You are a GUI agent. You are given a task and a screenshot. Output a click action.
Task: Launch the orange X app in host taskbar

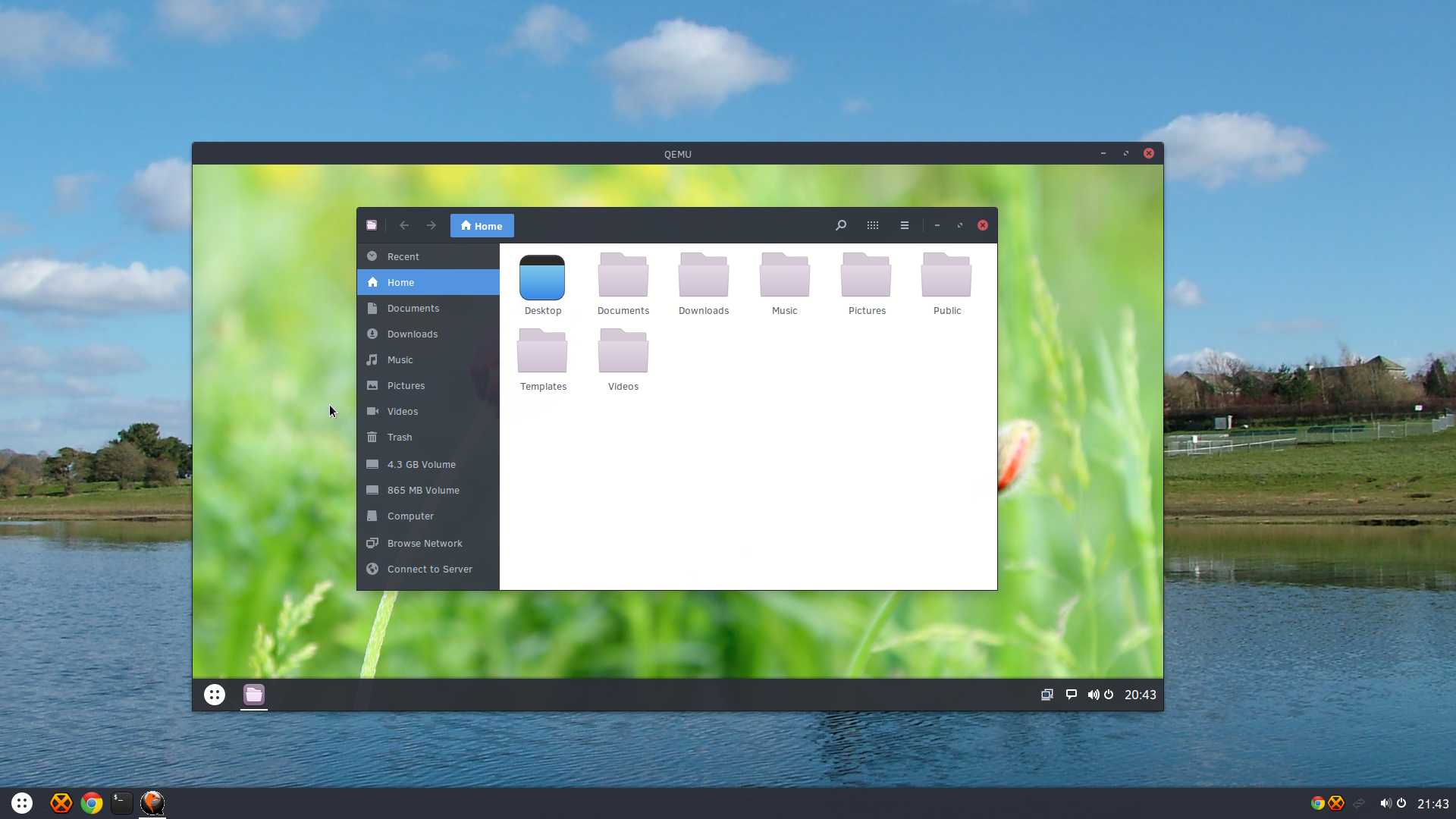coord(61,803)
